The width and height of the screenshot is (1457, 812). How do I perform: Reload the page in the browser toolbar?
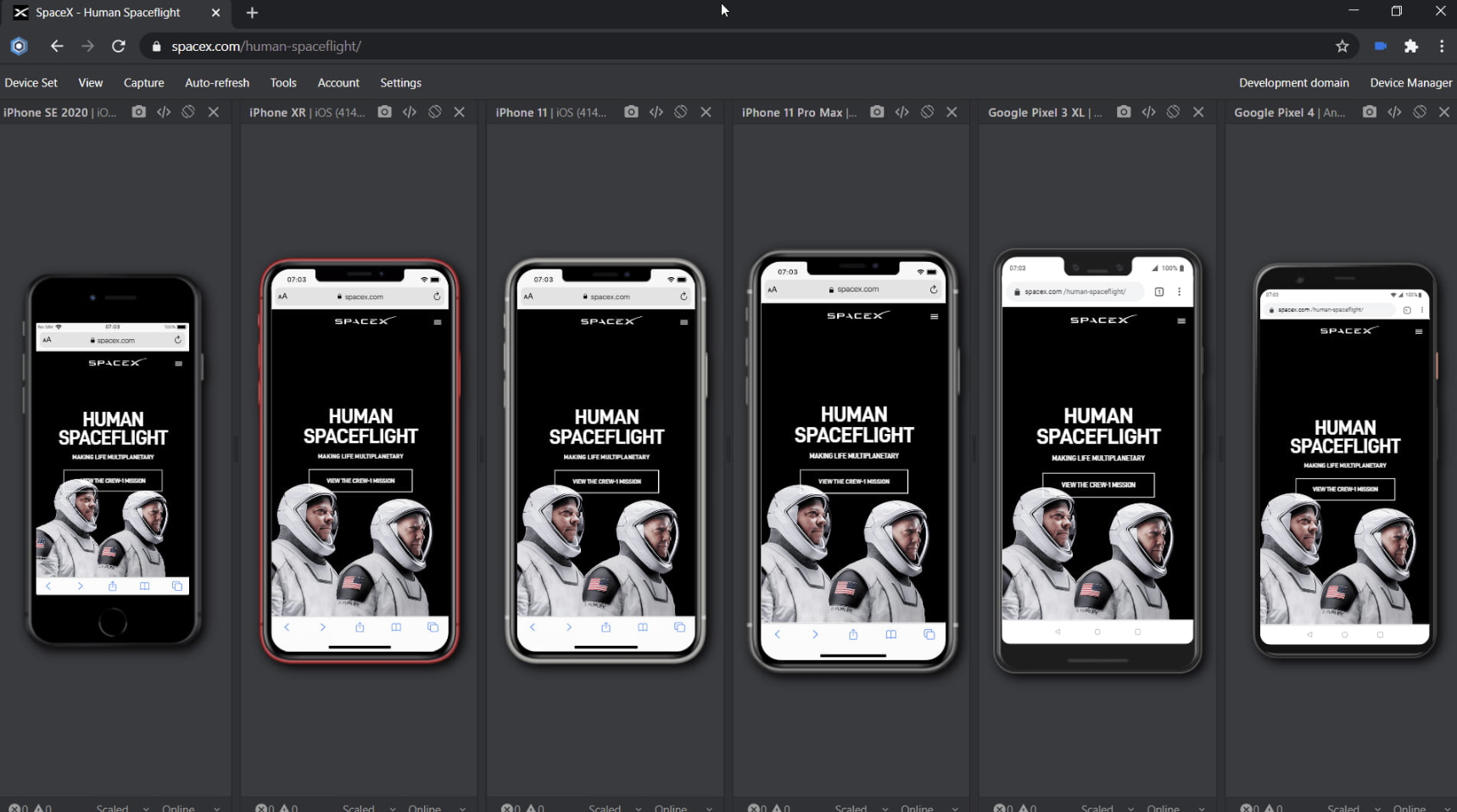pyautogui.click(x=119, y=47)
